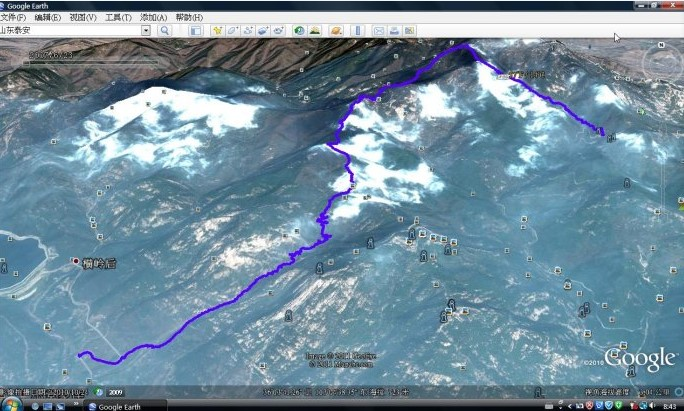
Task: Click the volume speaker tray icon
Action: 654,406
